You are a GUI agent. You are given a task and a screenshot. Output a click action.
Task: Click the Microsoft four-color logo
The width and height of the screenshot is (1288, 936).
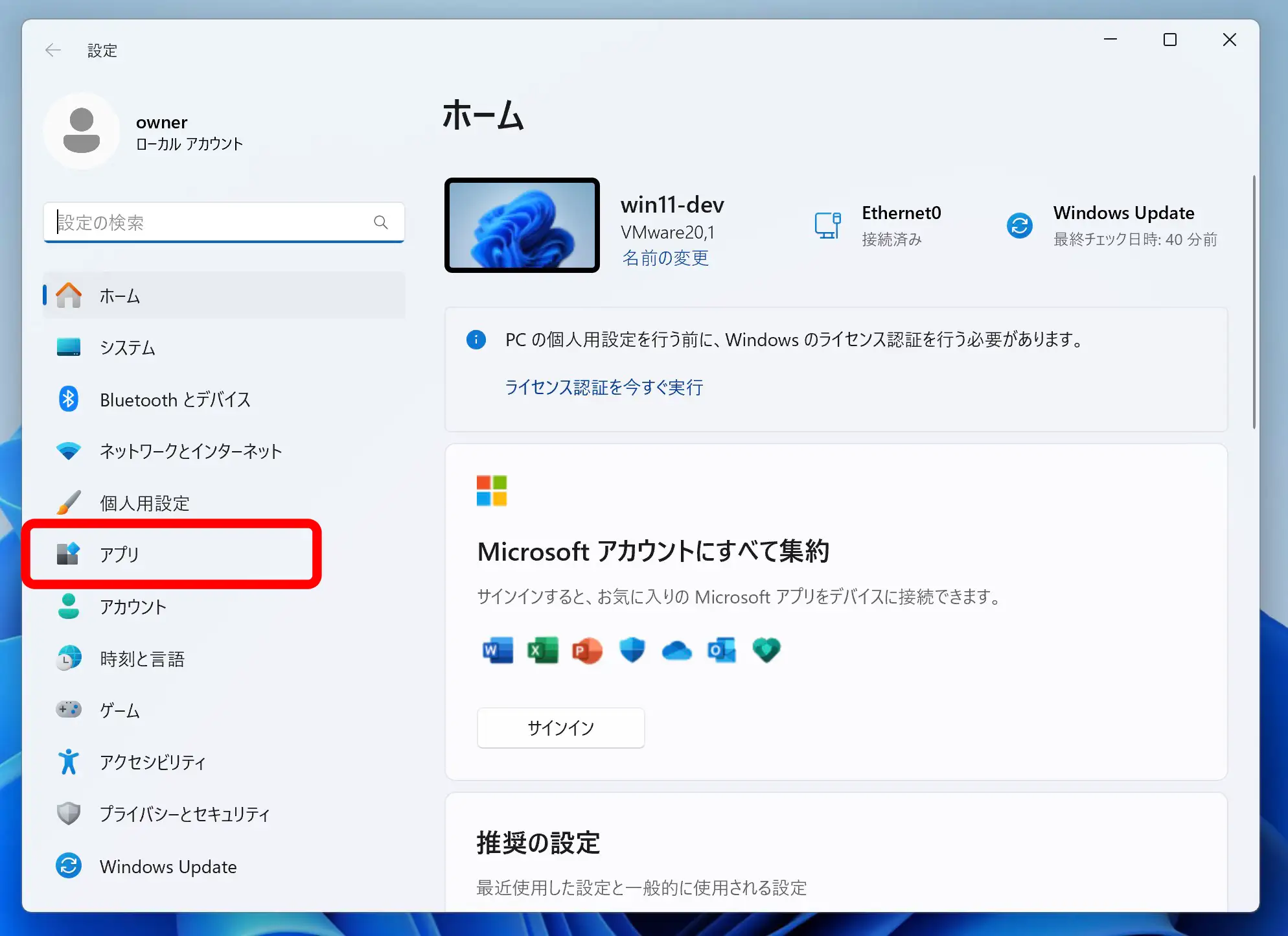pos(492,491)
